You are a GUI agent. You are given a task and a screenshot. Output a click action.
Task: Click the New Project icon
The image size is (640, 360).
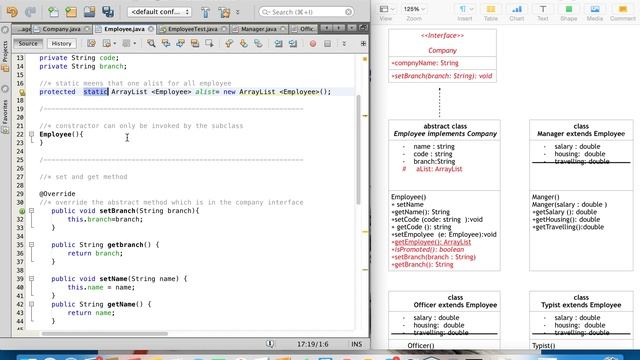pyautogui.click(x=71, y=12)
